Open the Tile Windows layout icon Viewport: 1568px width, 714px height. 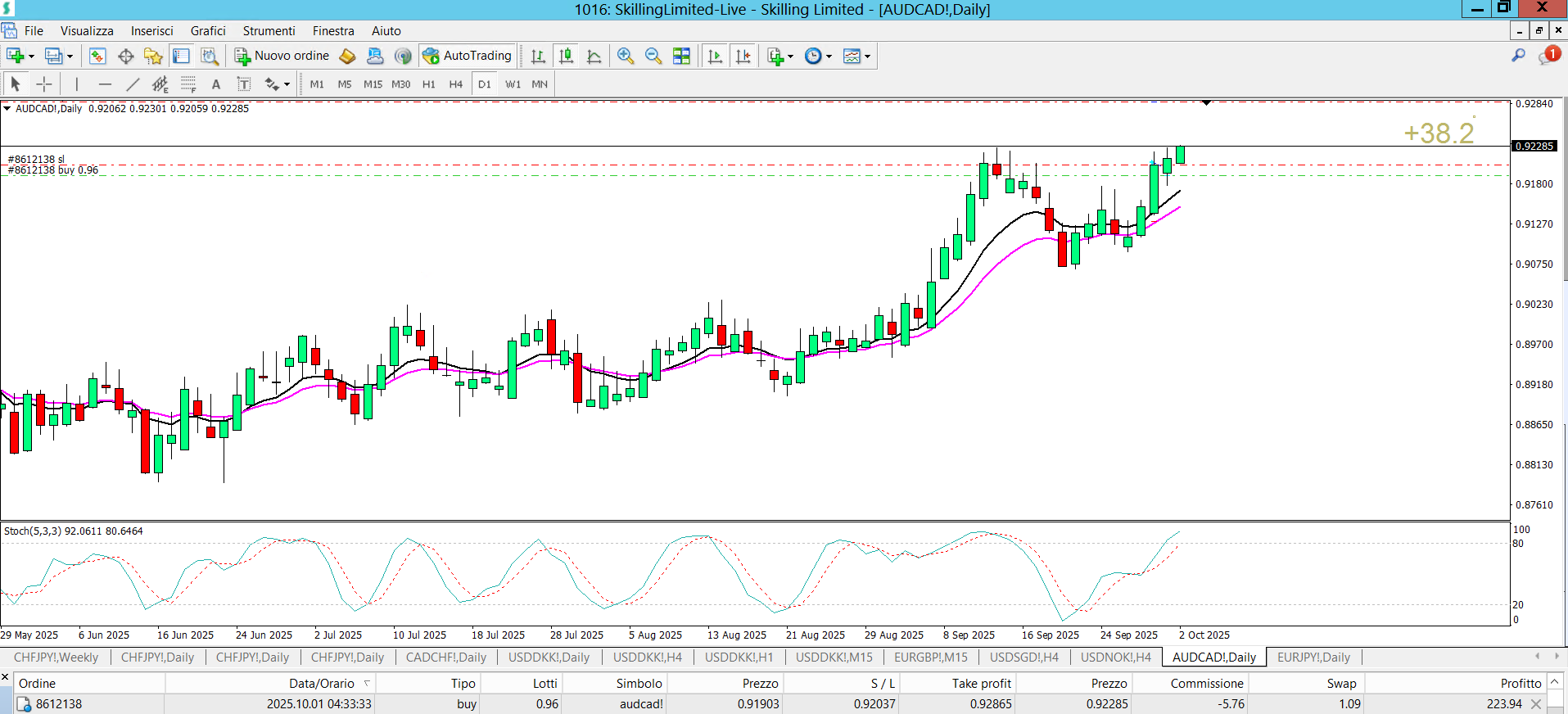[681, 56]
